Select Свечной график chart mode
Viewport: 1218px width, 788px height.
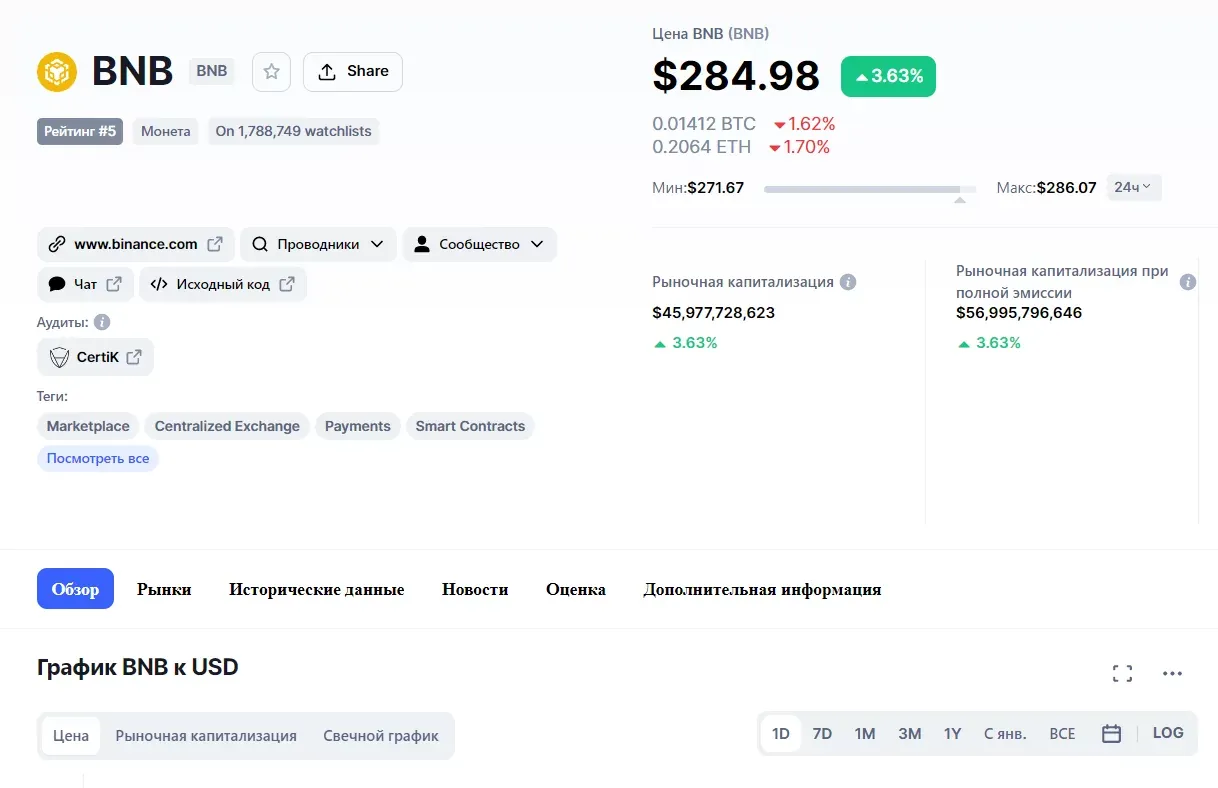[x=381, y=736]
